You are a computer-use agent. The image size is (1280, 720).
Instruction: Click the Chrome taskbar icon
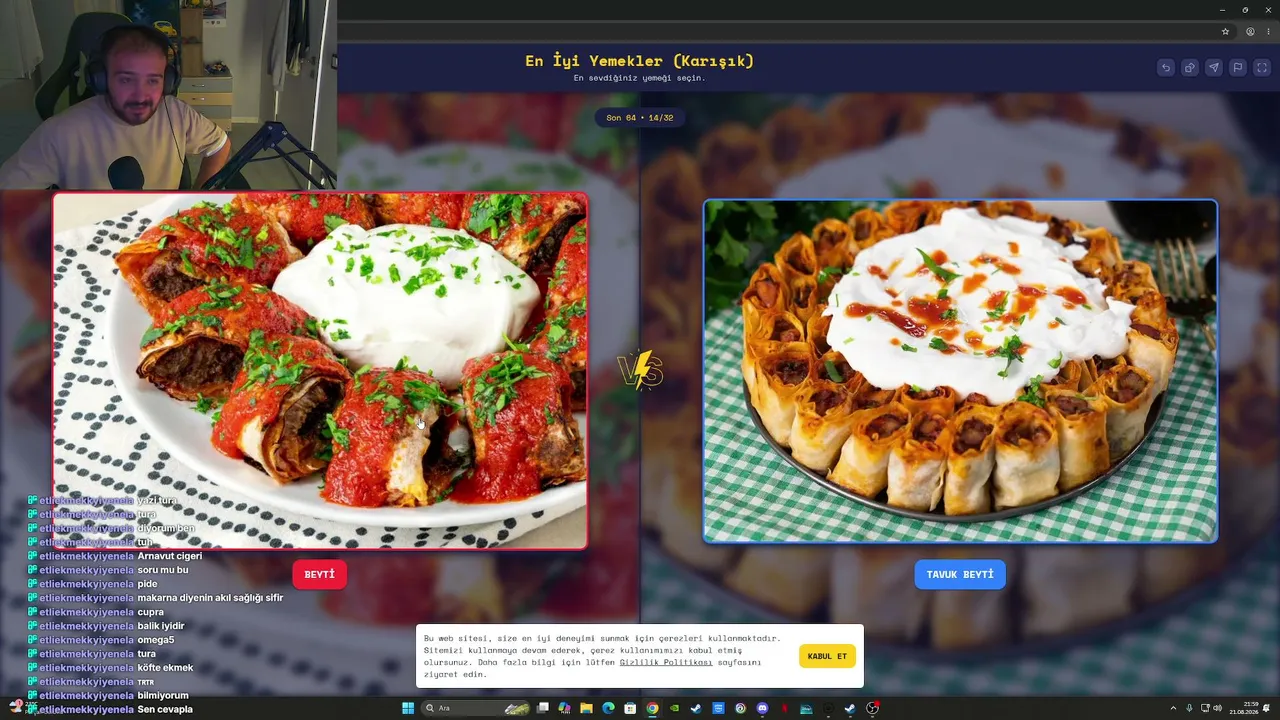[x=652, y=708]
